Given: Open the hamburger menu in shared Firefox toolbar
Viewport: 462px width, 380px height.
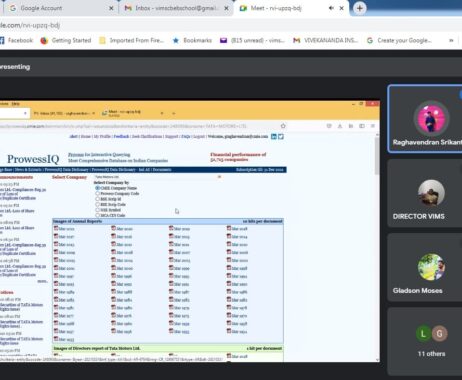Looking at the screenshot, I should click(x=373, y=126).
